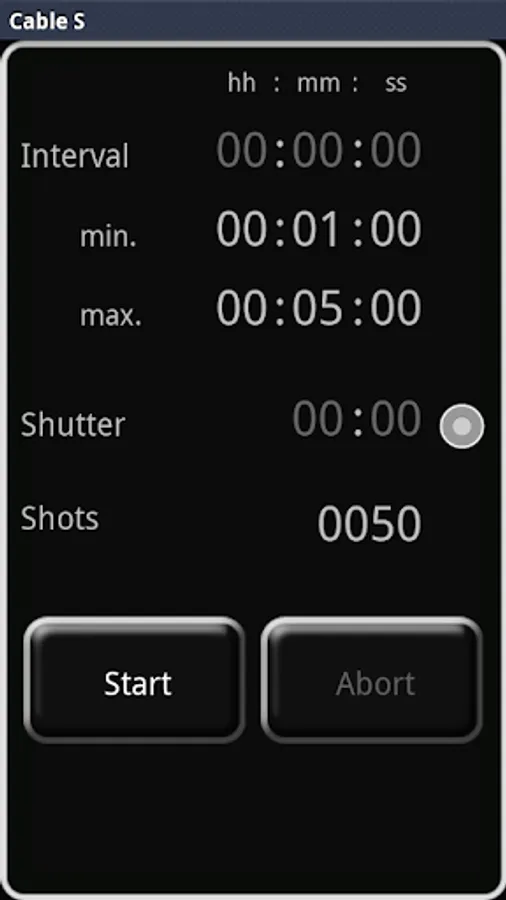This screenshot has height=900, width=506.
Task: Edit the Shots count 0050
Action: click(369, 523)
